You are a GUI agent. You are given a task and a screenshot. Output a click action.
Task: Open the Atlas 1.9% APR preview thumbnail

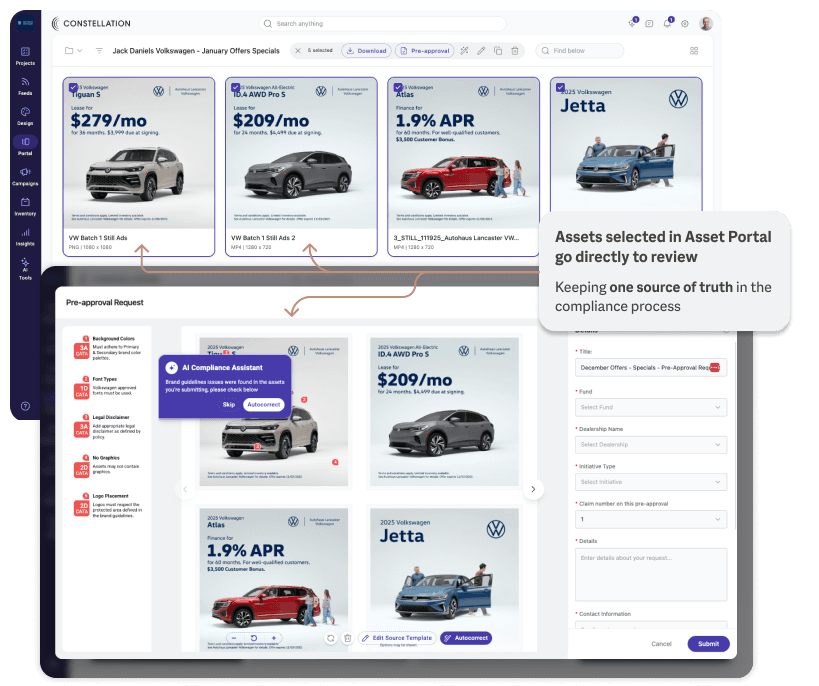(x=274, y=579)
